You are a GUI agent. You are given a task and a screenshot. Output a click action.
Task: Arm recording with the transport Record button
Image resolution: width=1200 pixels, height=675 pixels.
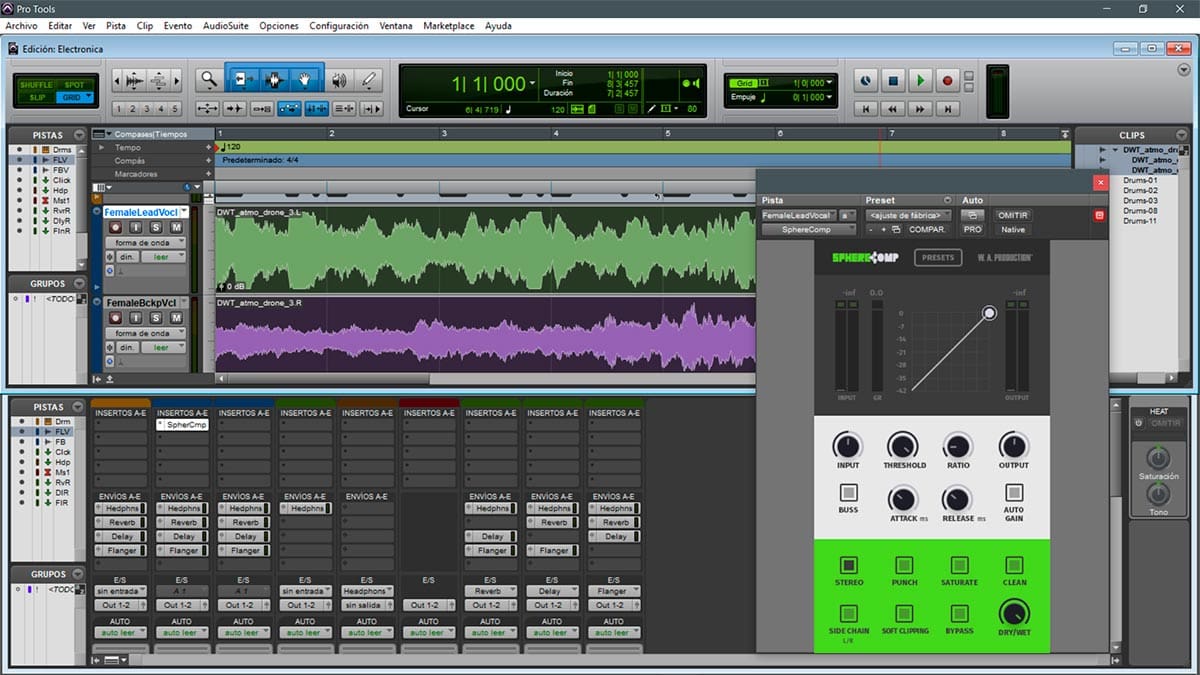pos(948,80)
